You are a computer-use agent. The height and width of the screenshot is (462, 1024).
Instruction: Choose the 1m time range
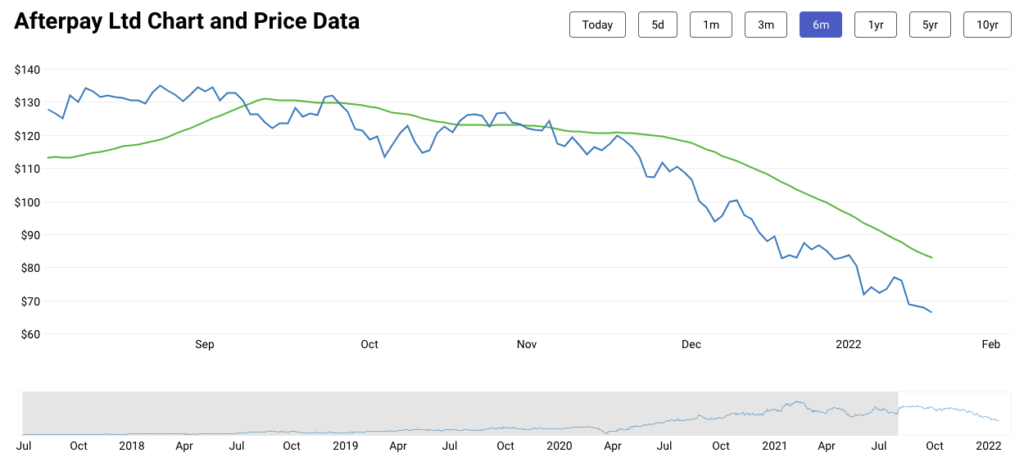point(711,25)
